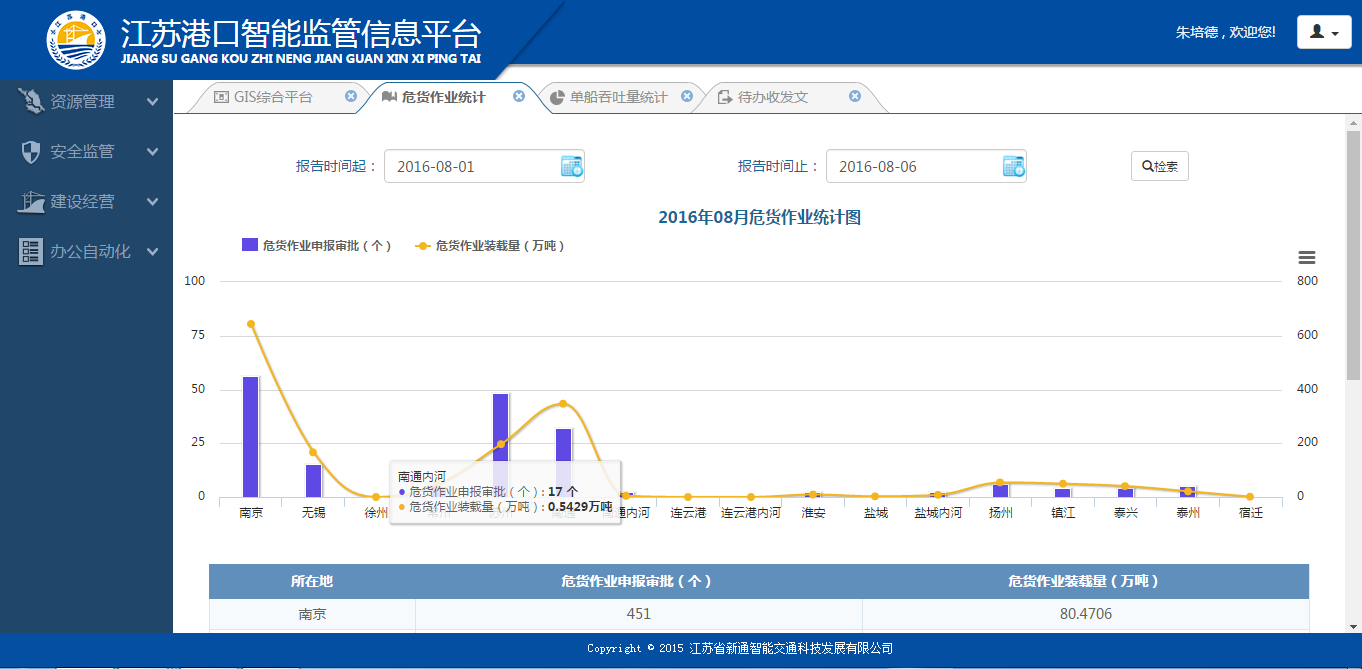The width and height of the screenshot is (1362, 669).
Task: Click the 报告时间起 date input field
Action: click(x=470, y=167)
